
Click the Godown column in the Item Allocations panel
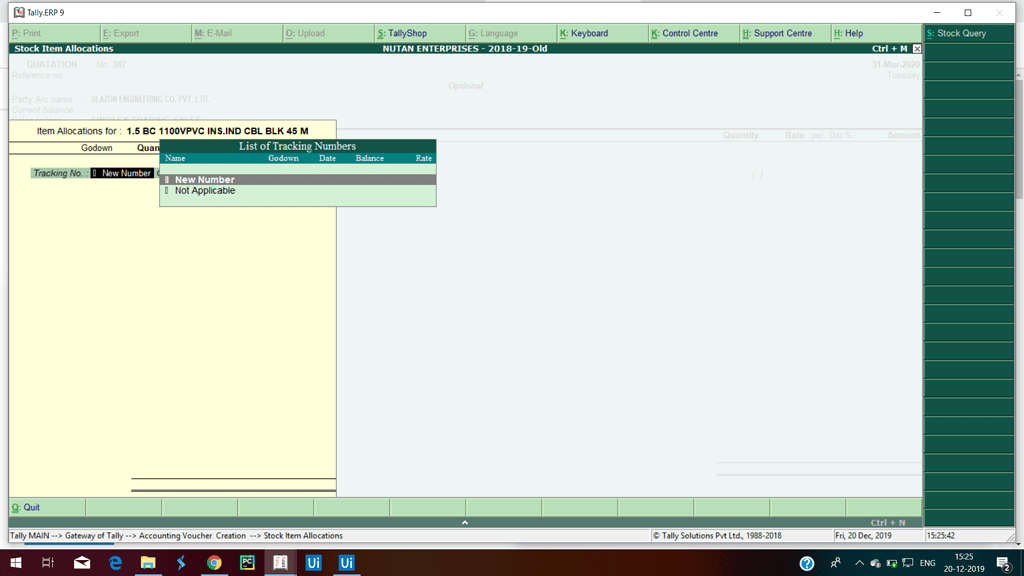[x=97, y=148]
